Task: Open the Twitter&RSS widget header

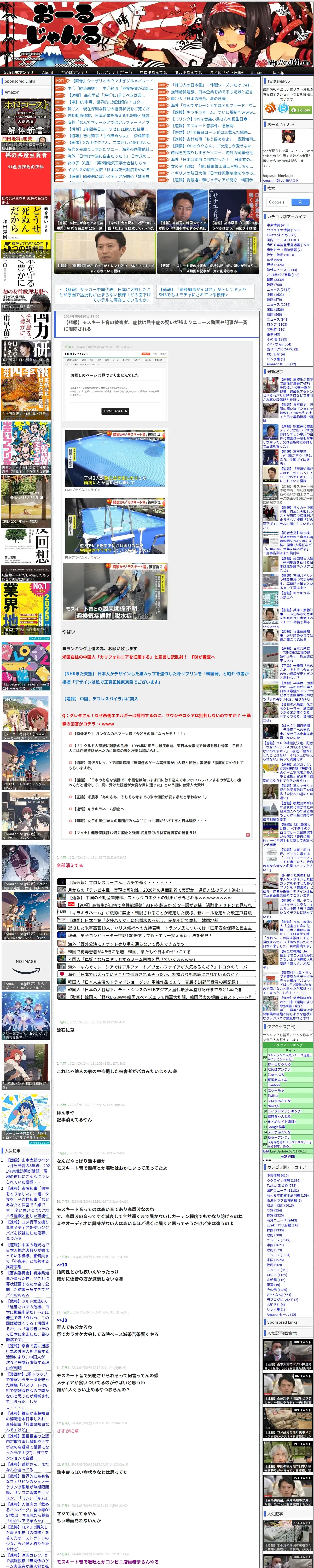Action: coord(288,81)
